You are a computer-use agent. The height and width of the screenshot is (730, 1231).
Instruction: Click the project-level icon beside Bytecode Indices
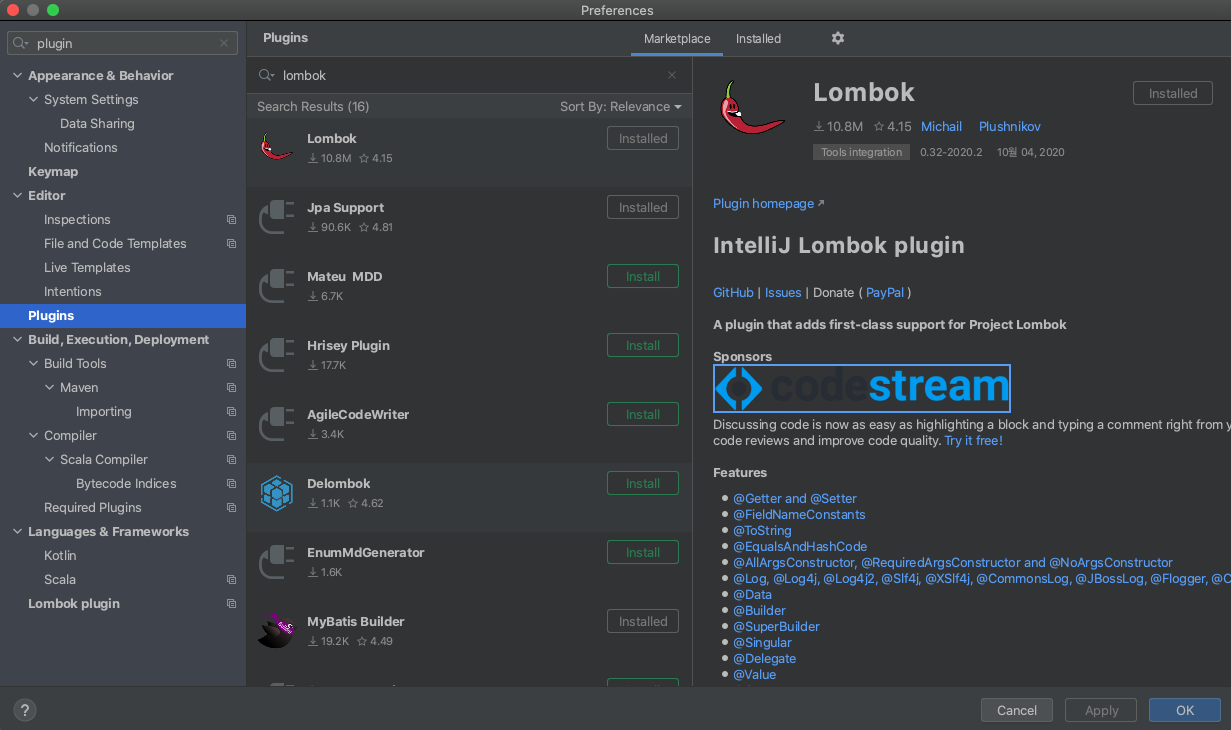231,484
